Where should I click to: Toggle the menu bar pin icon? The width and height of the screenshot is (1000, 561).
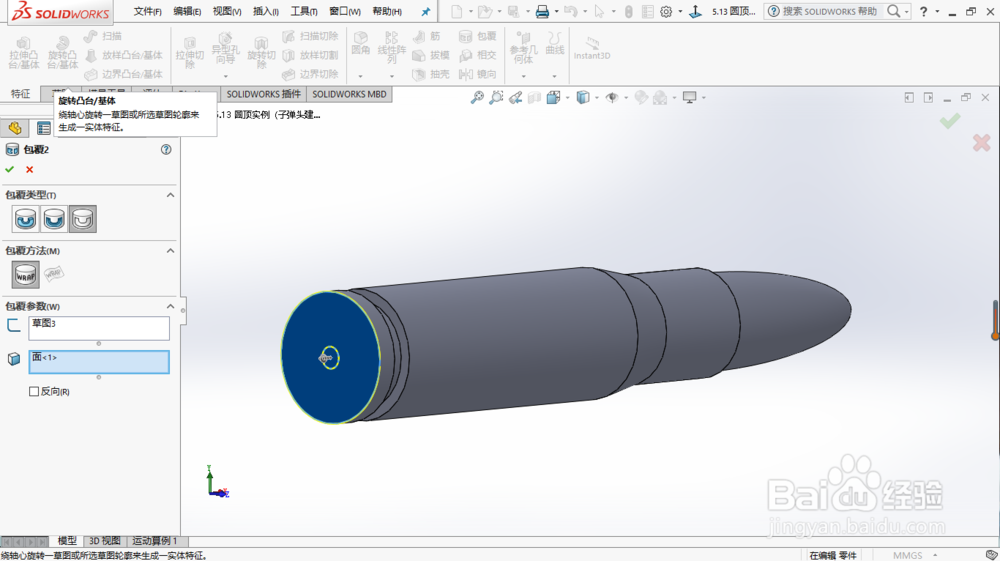[426, 11]
